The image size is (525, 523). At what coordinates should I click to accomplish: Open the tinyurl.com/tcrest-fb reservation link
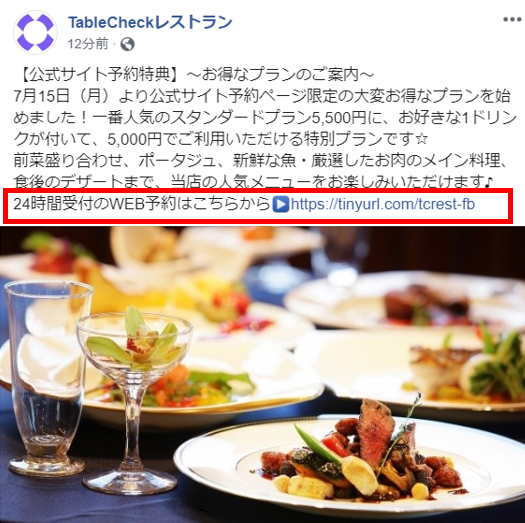(x=382, y=204)
